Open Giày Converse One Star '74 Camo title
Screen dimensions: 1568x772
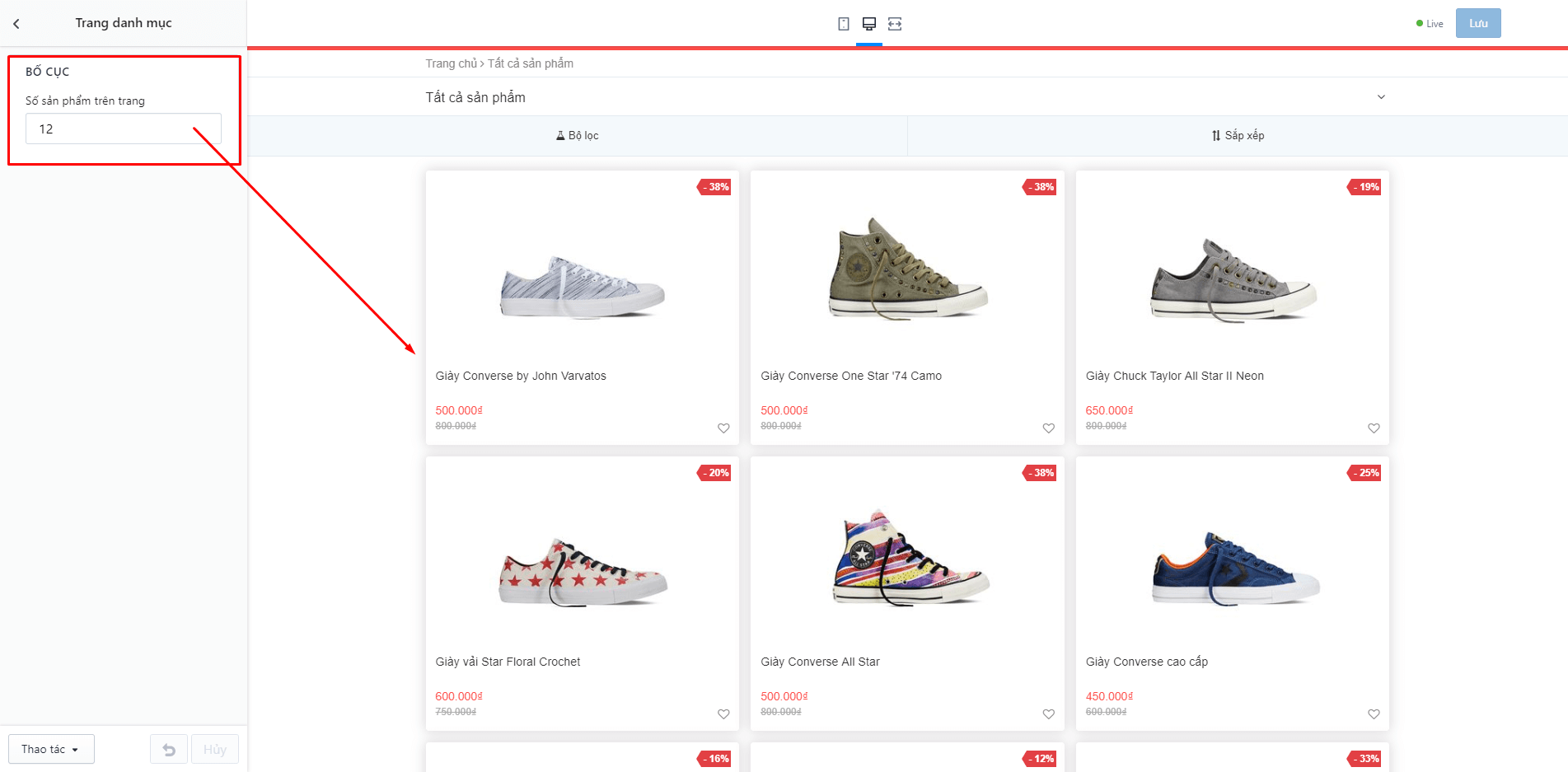click(x=851, y=376)
